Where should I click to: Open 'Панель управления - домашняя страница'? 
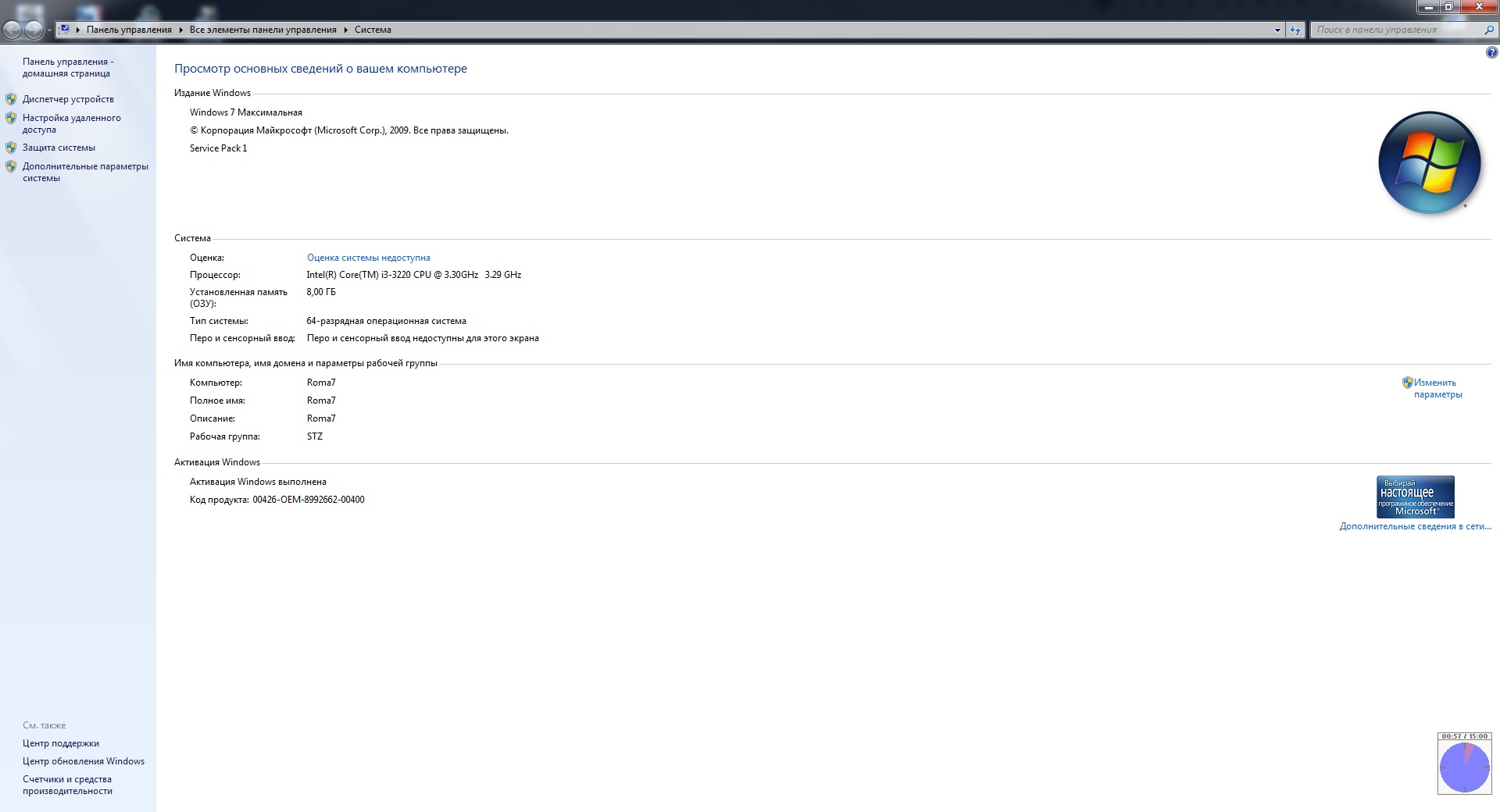(68, 67)
